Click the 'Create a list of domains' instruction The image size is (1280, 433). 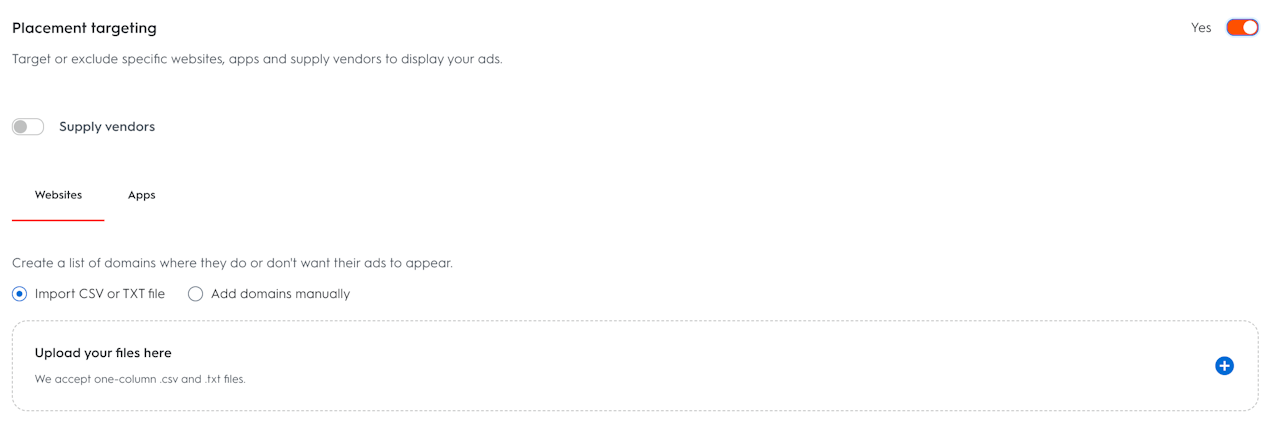[x=232, y=263]
